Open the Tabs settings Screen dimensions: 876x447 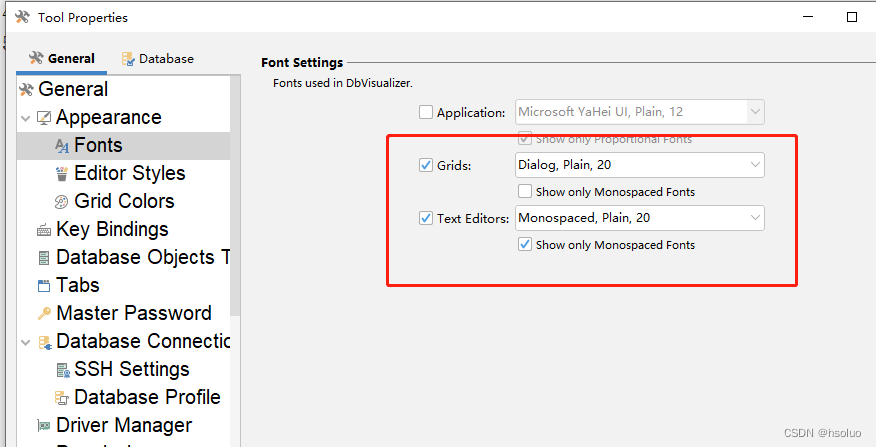point(78,285)
